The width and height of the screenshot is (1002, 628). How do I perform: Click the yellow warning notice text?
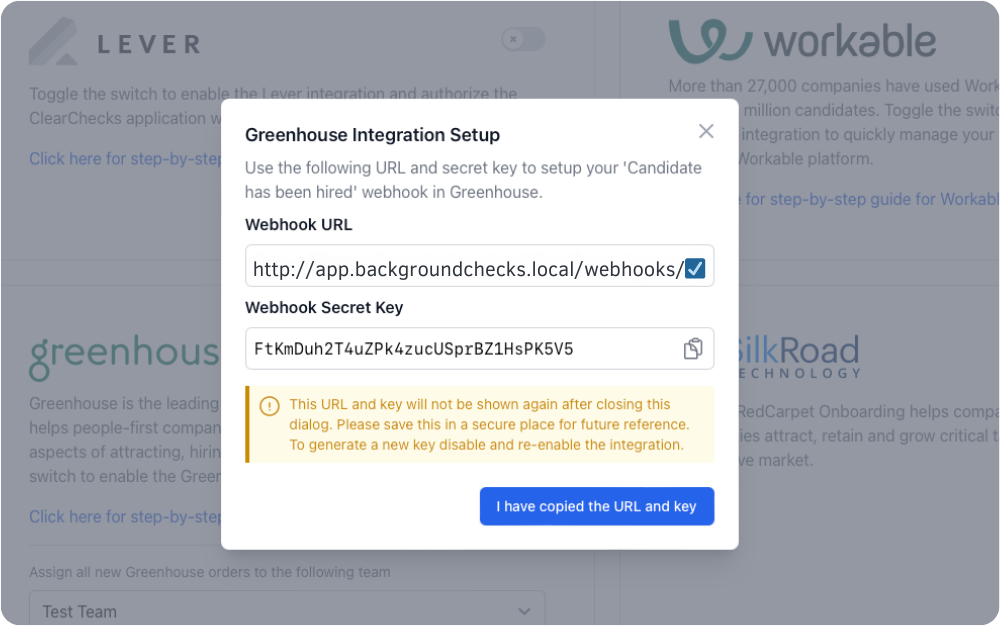coord(488,424)
